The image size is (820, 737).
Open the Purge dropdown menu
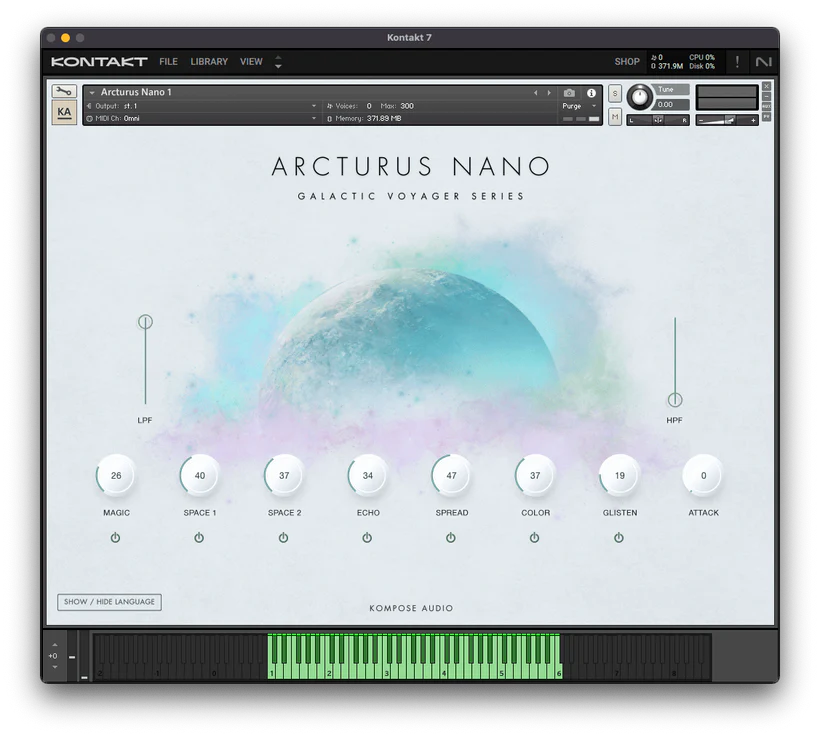570,105
